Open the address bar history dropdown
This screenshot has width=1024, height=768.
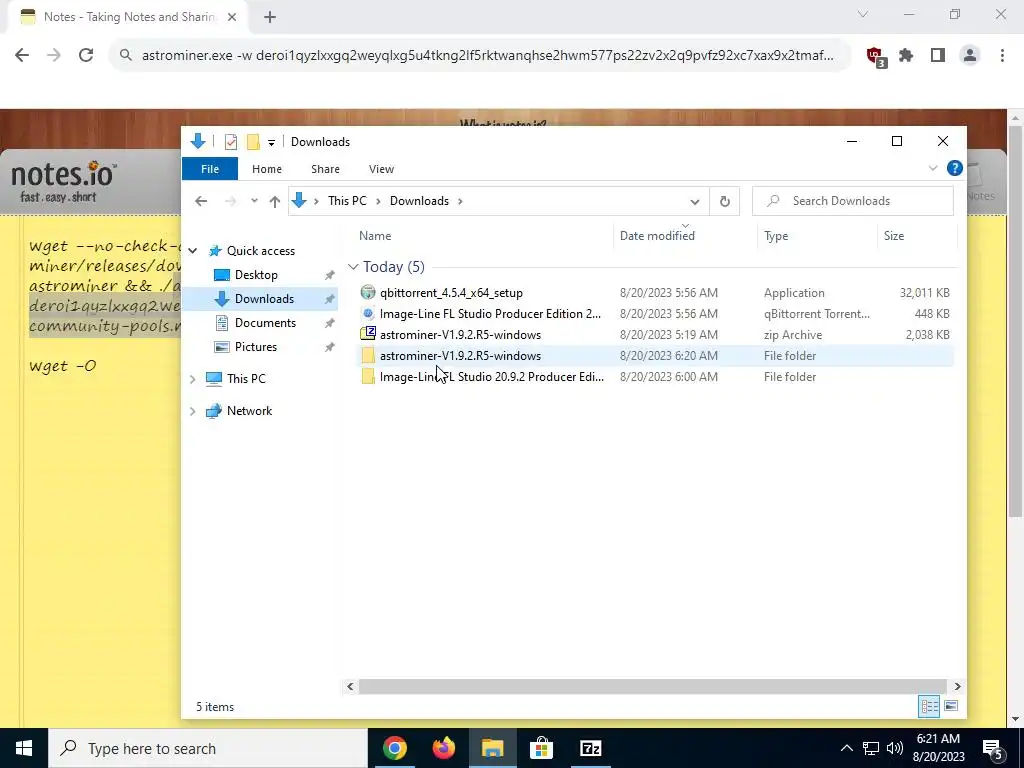(x=695, y=201)
